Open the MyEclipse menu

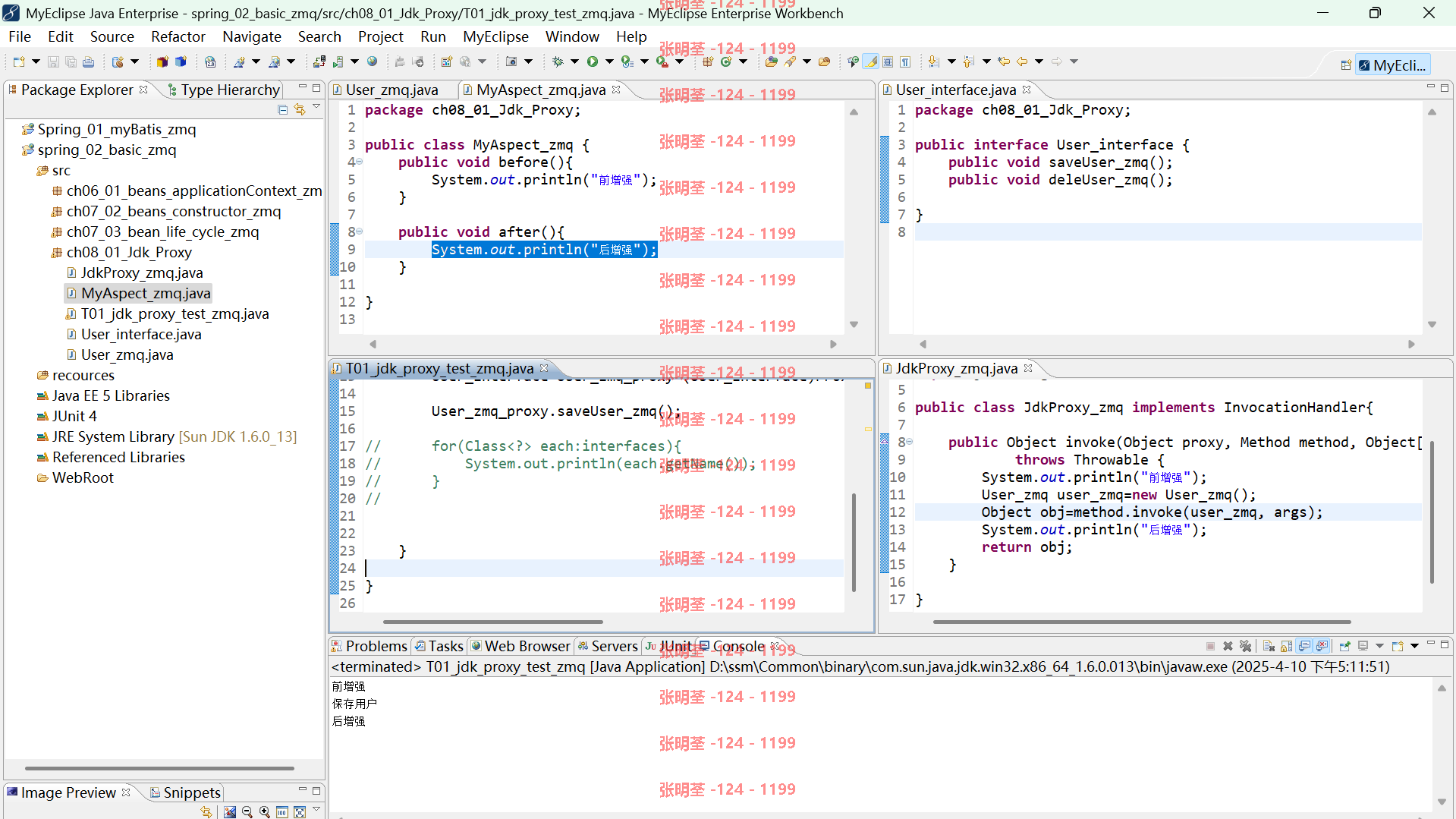pos(496,36)
